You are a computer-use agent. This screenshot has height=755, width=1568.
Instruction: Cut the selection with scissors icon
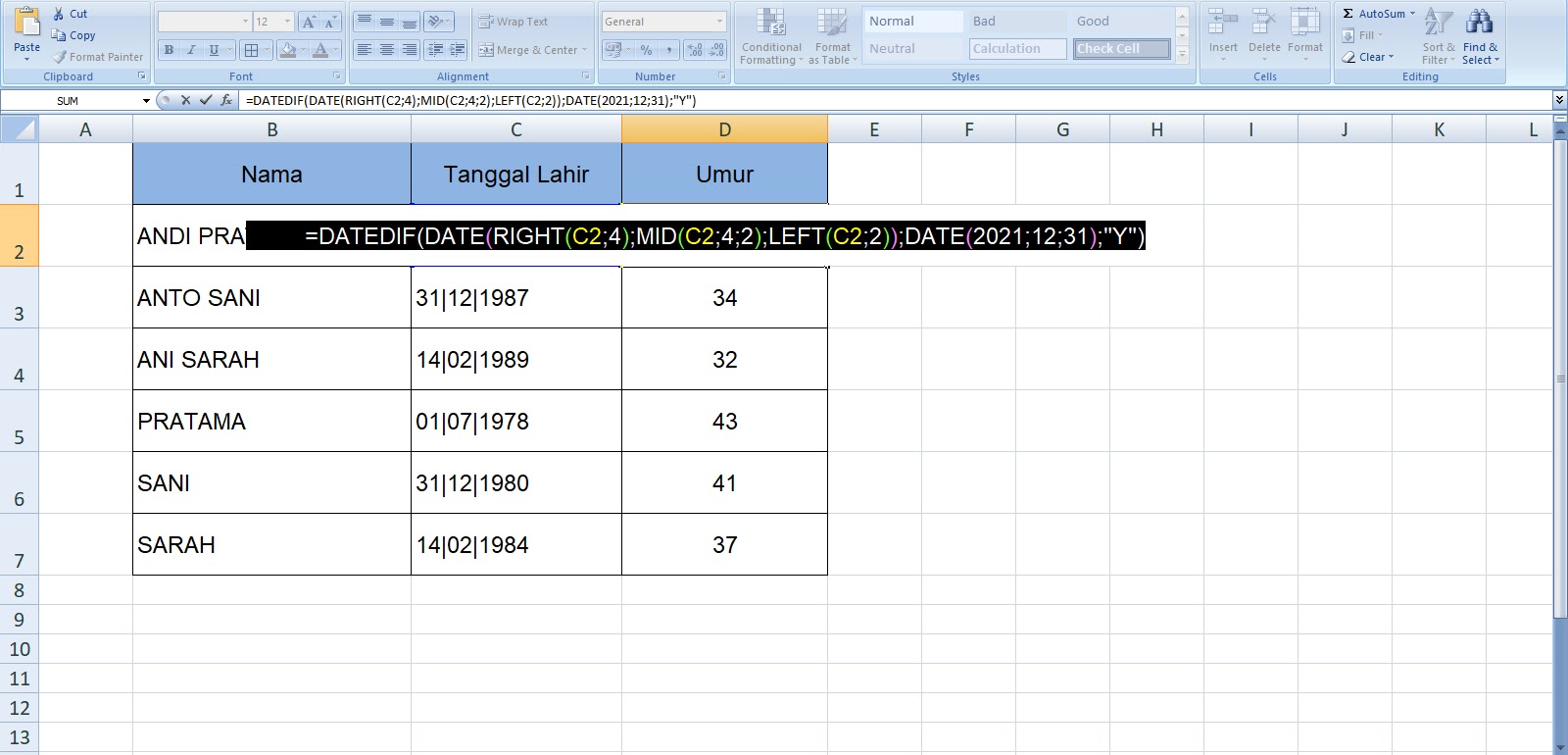coord(59,14)
